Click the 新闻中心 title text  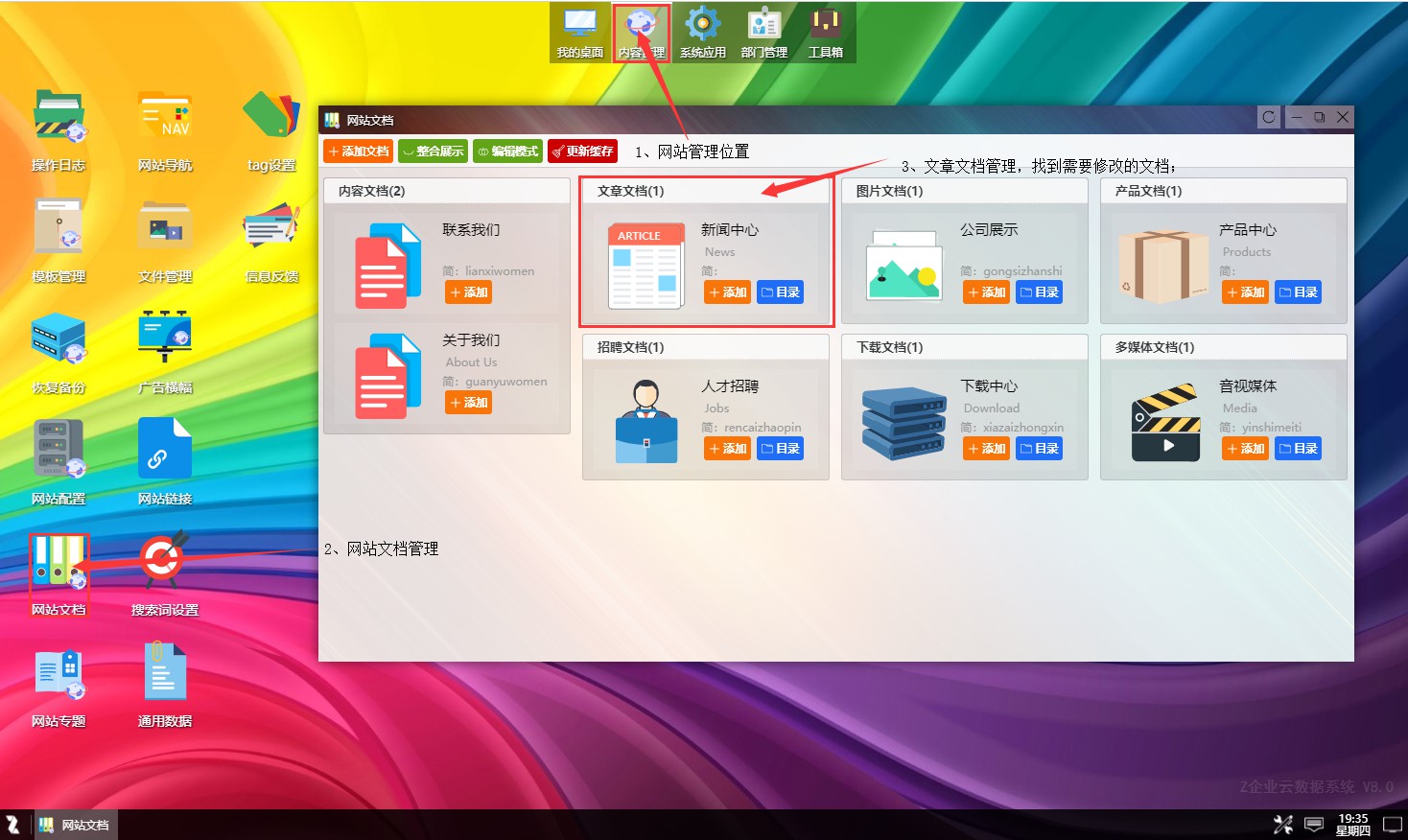(730, 230)
